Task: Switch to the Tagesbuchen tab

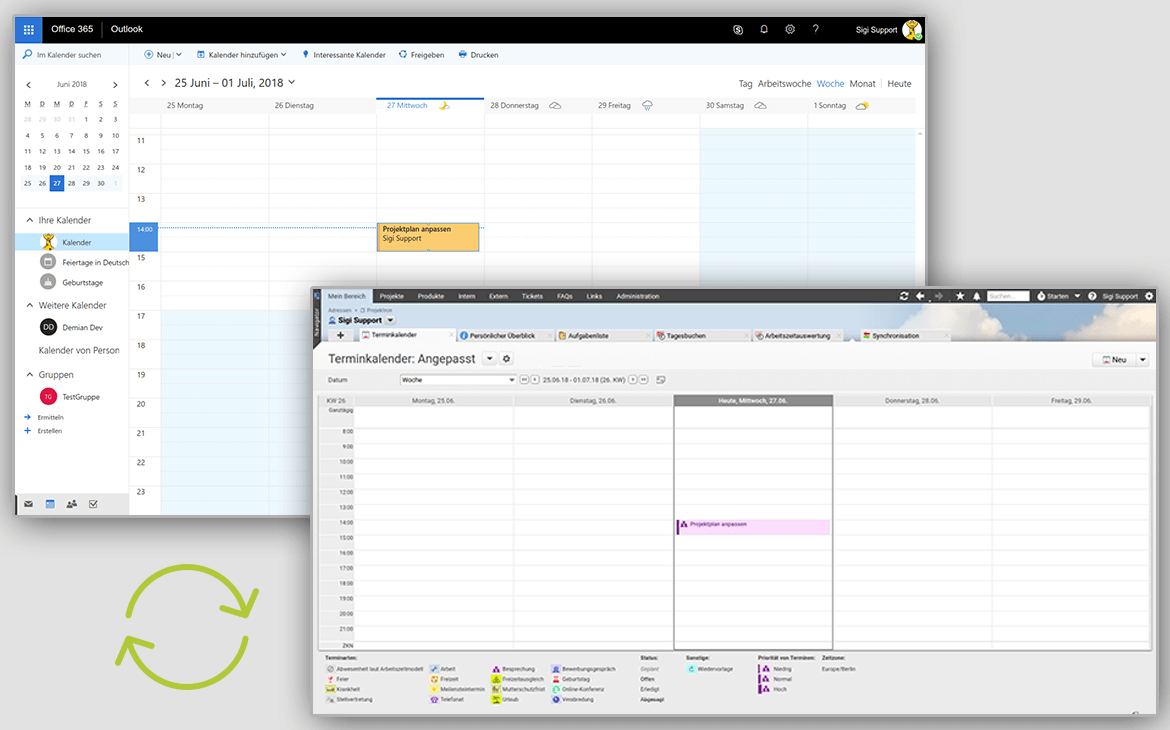Action: click(701, 336)
